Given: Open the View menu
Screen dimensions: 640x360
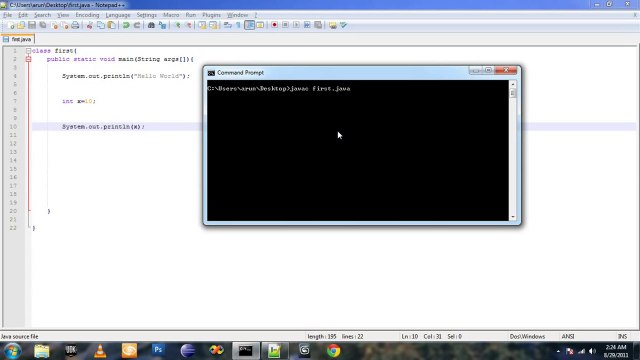Looking at the screenshot, I should [x=63, y=15].
